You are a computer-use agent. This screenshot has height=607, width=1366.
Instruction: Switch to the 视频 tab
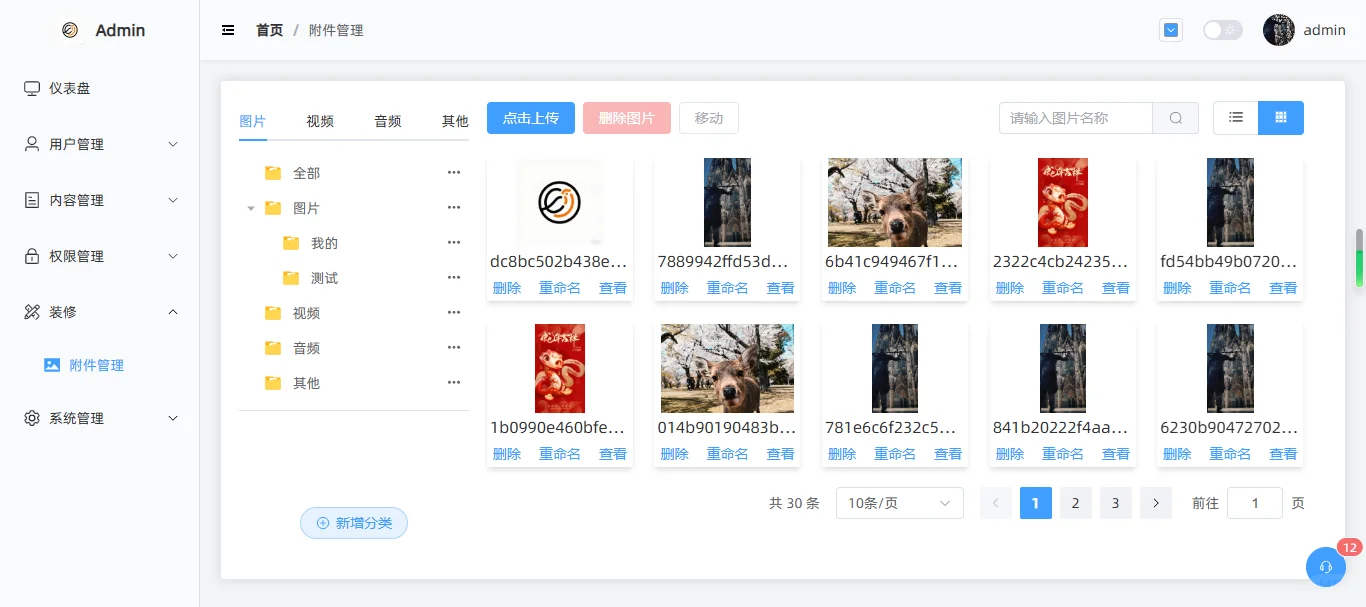[320, 121]
